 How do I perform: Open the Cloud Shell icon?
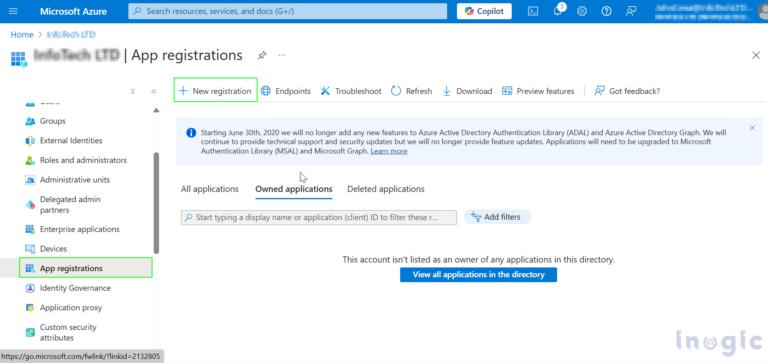tap(533, 11)
